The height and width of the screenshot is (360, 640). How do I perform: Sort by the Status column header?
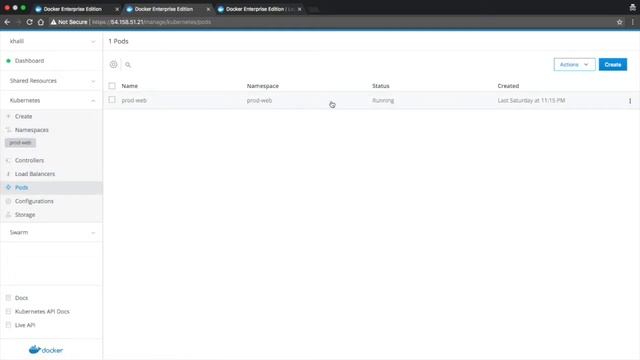(381, 86)
